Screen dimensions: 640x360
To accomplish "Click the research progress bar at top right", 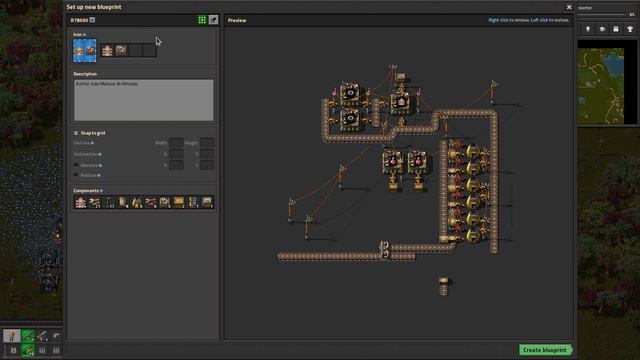I will point(601,15).
